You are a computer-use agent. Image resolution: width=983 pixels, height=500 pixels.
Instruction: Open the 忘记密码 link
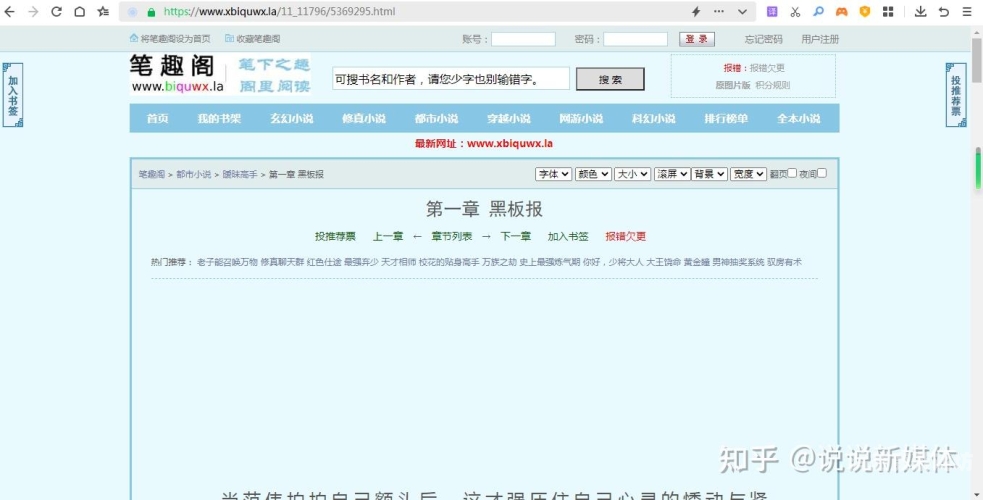pyautogui.click(x=763, y=39)
